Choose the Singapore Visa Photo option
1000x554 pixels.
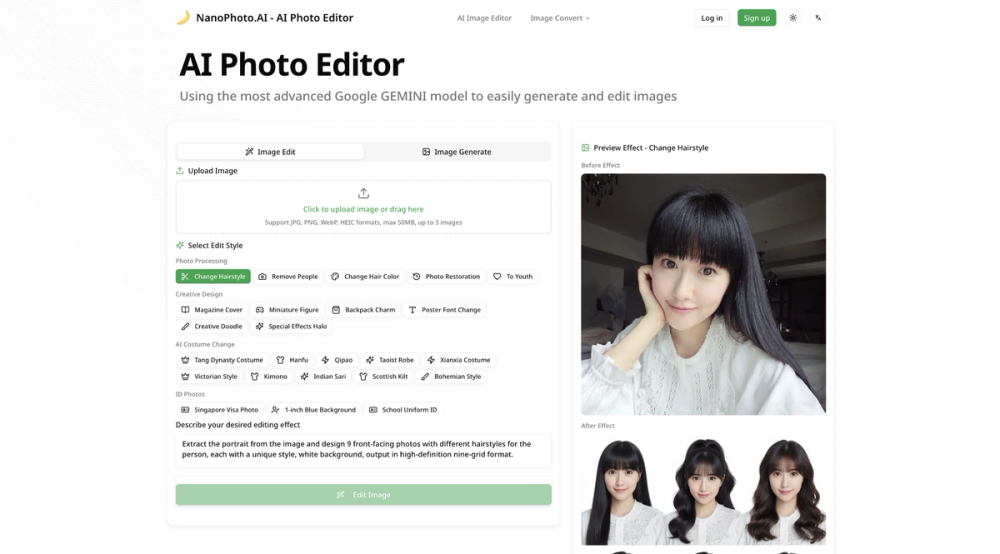[219, 410]
